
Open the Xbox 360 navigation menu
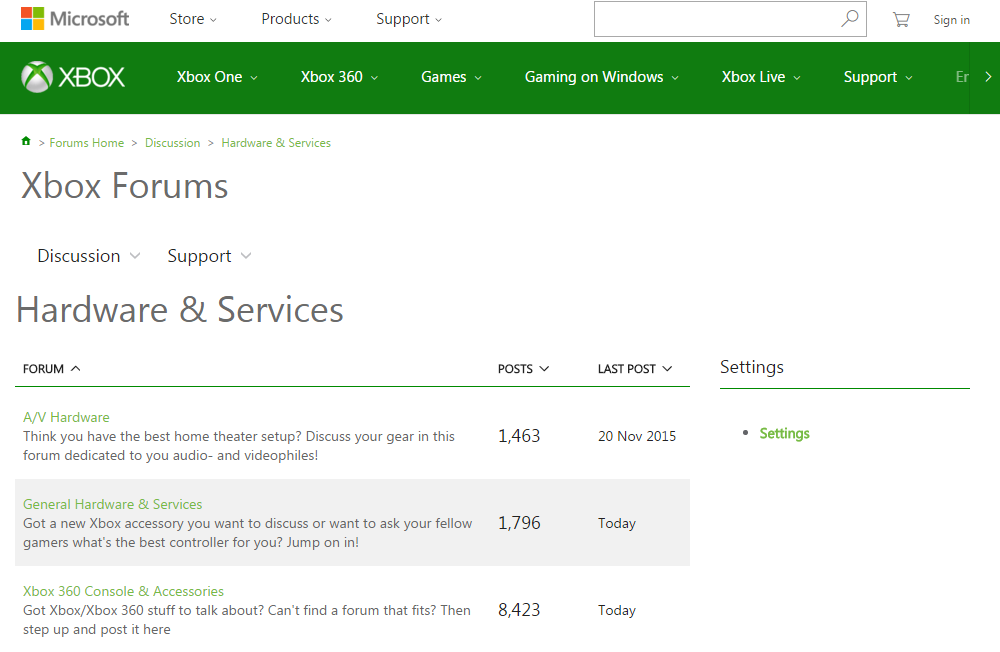[340, 77]
